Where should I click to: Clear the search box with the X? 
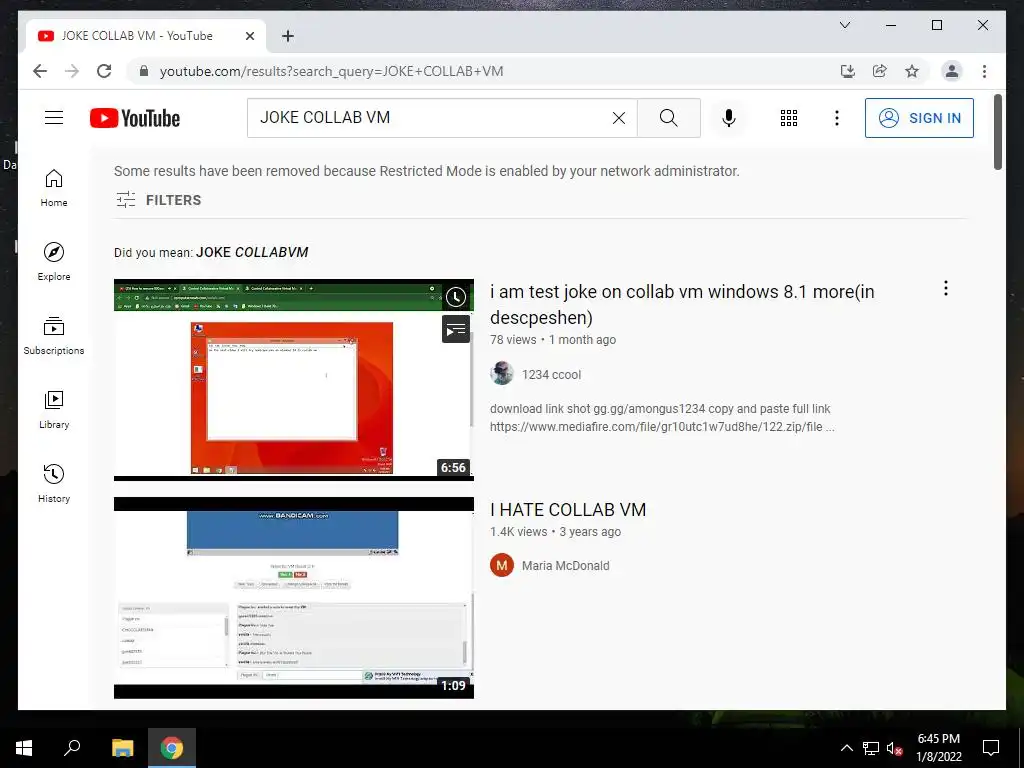tap(618, 118)
